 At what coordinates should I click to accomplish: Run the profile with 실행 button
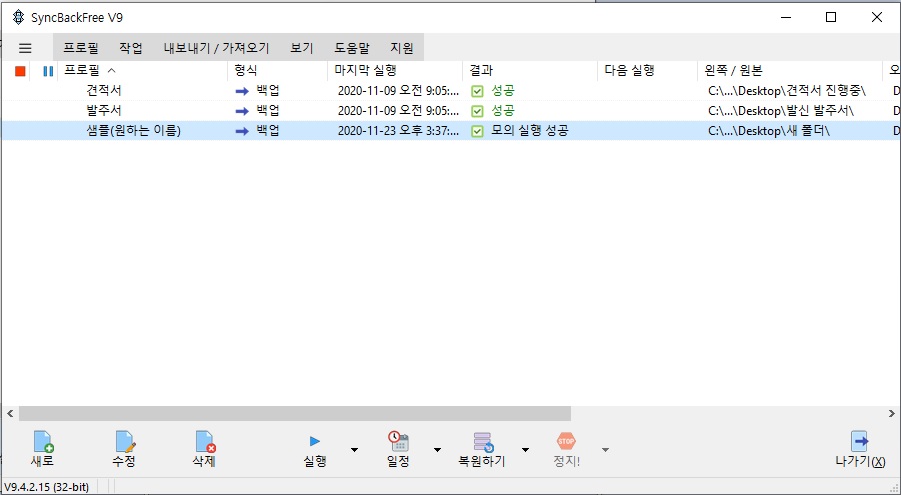pyautogui.click(x=314, y=449)
